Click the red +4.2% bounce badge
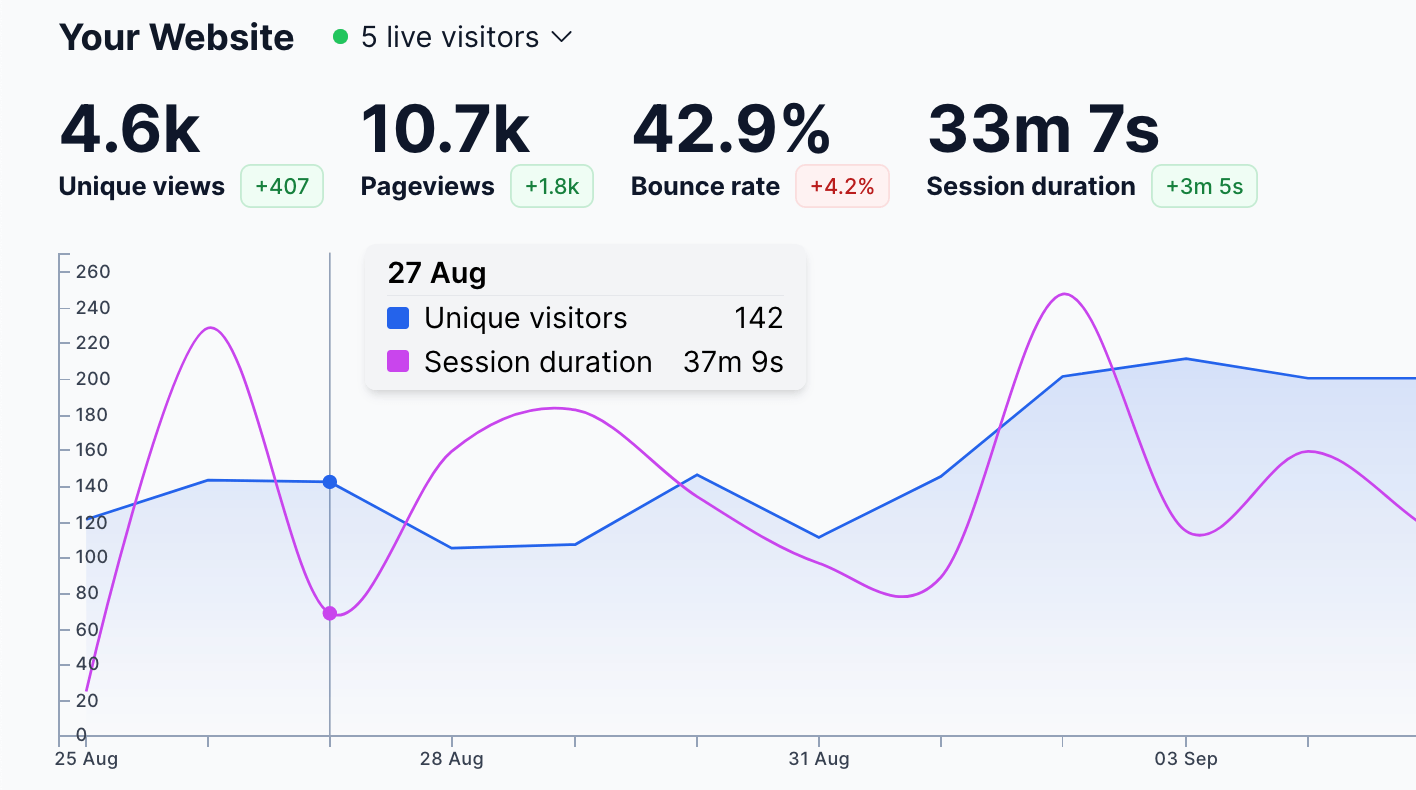This screenshot has width=1416, height=790. coord(842,186)
